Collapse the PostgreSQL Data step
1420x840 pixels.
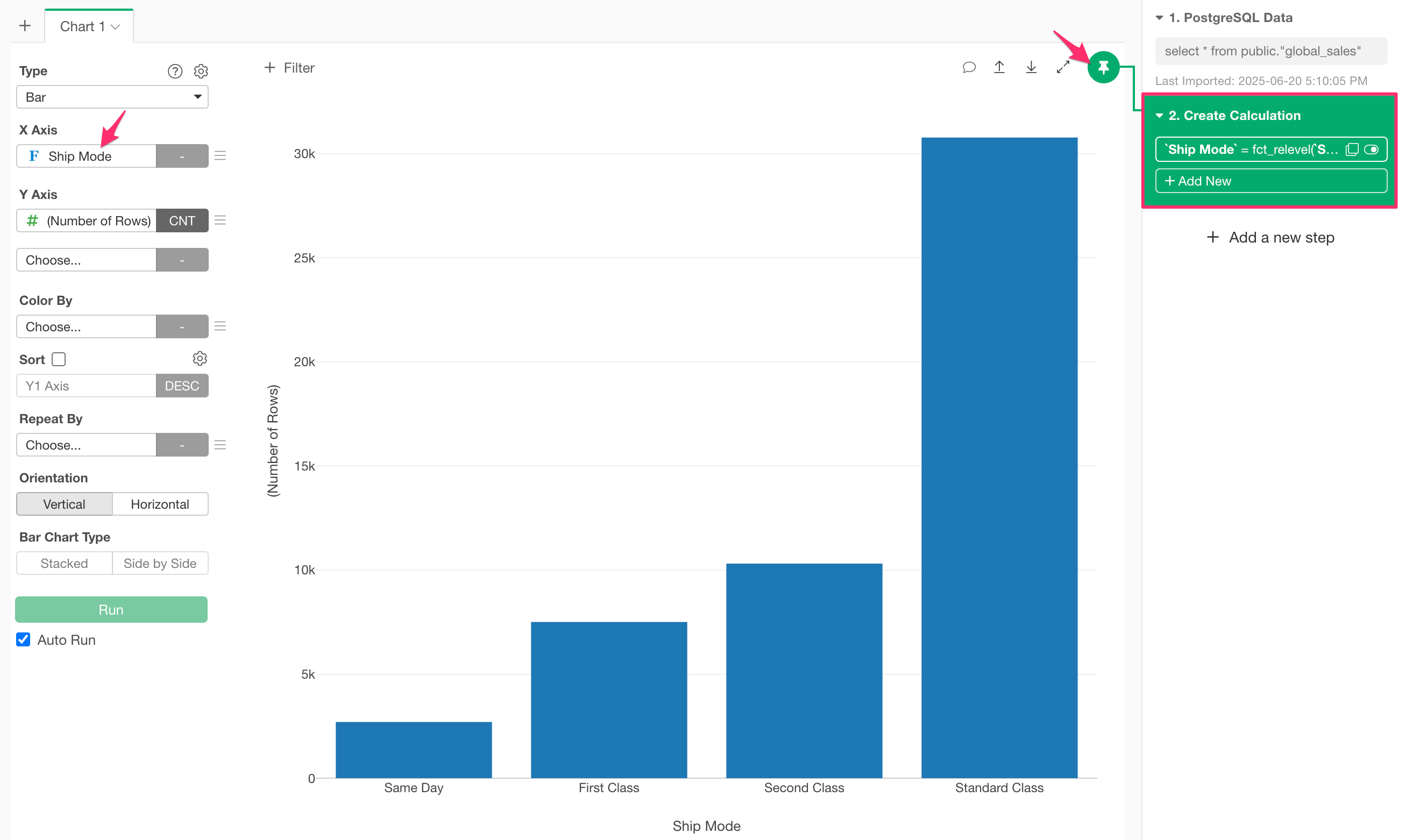[x=1159, y=18]
